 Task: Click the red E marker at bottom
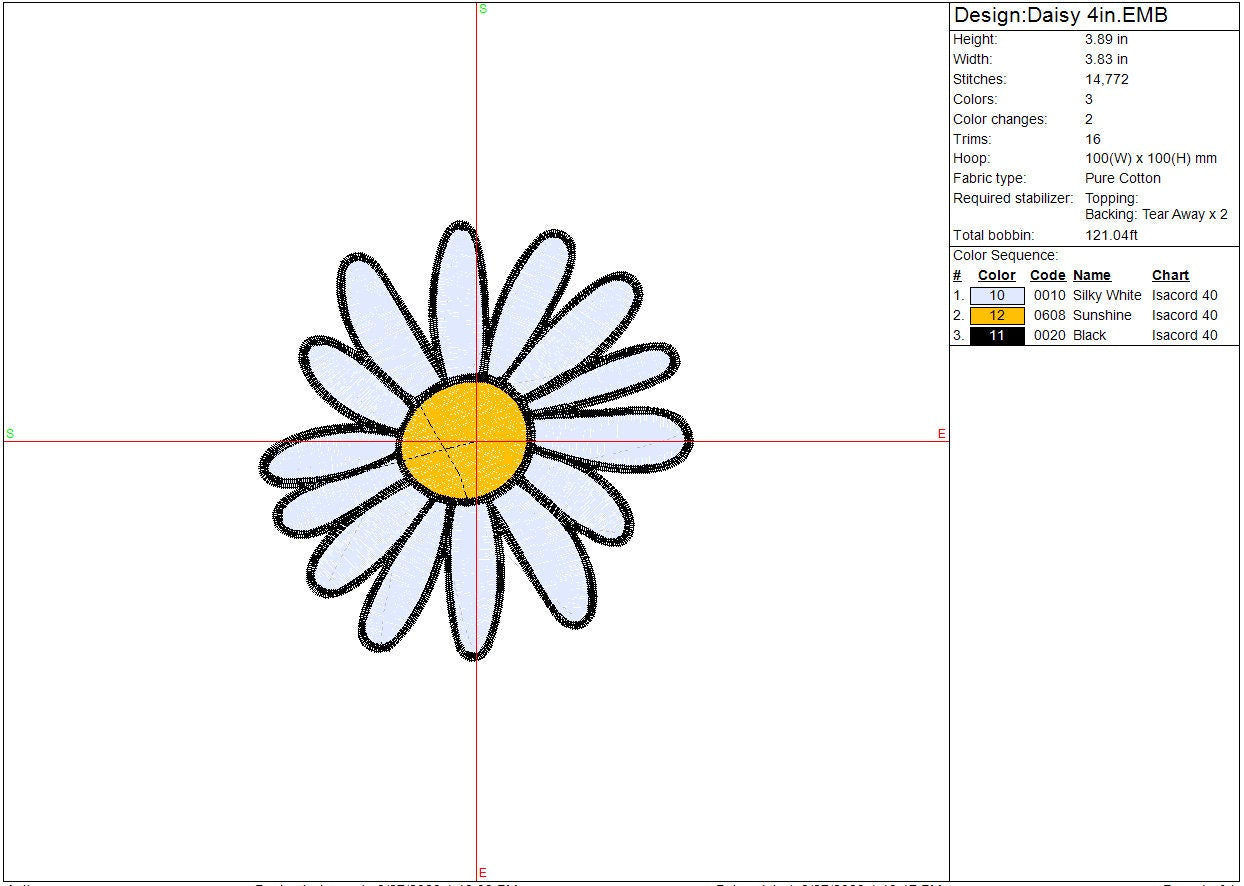tap(483, 873)
